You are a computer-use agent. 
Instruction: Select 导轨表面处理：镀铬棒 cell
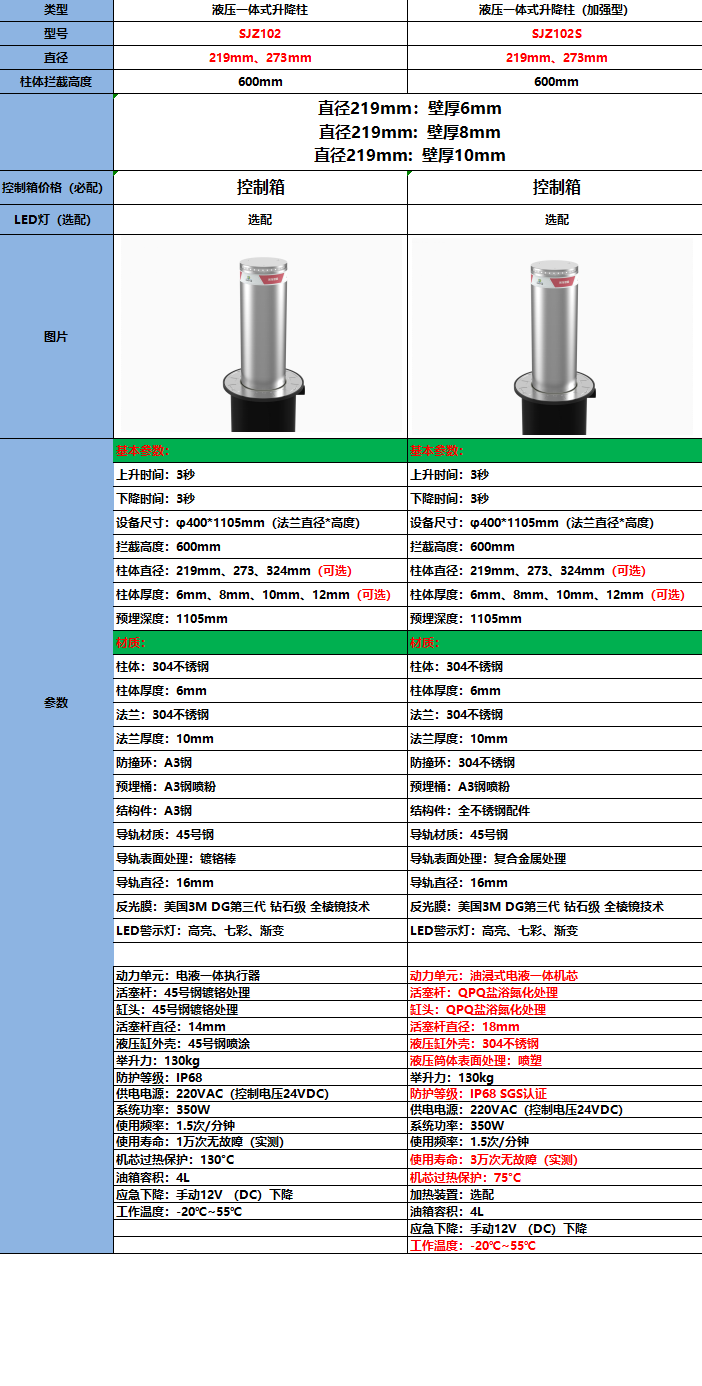tap(260, 858)
